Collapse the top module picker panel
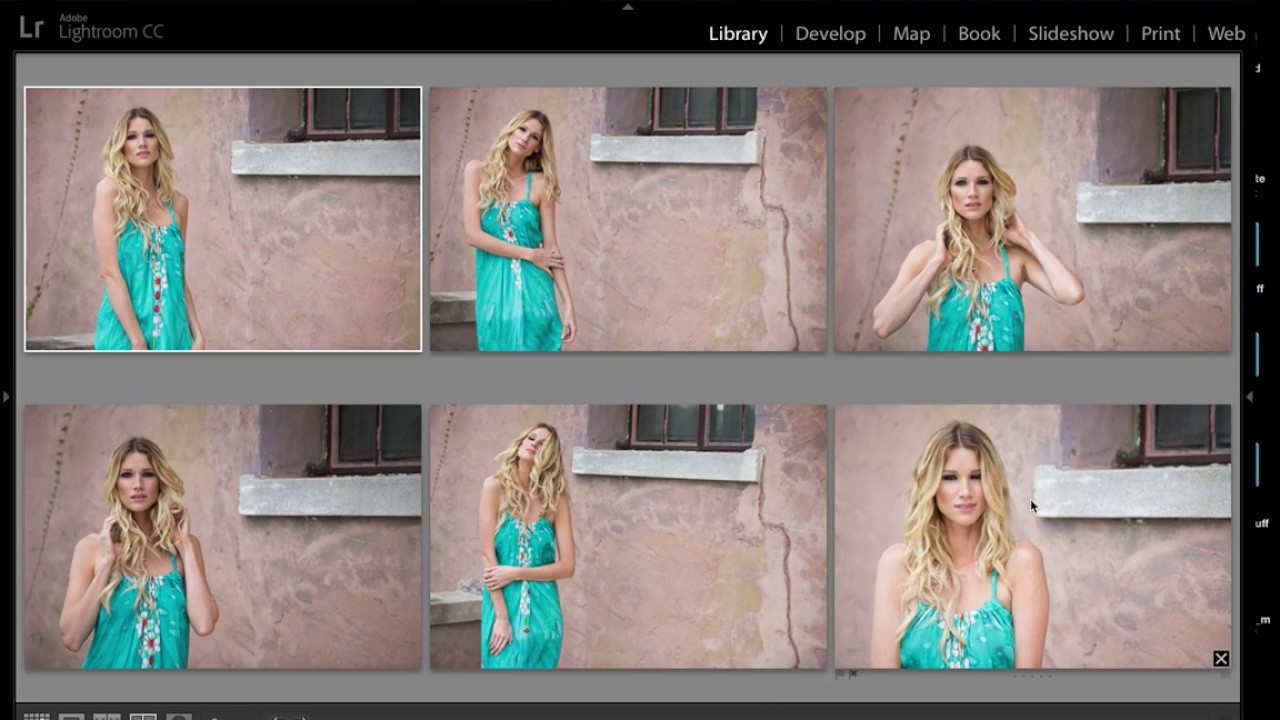The image size is (1280, 720). click(x=627, y=7)
